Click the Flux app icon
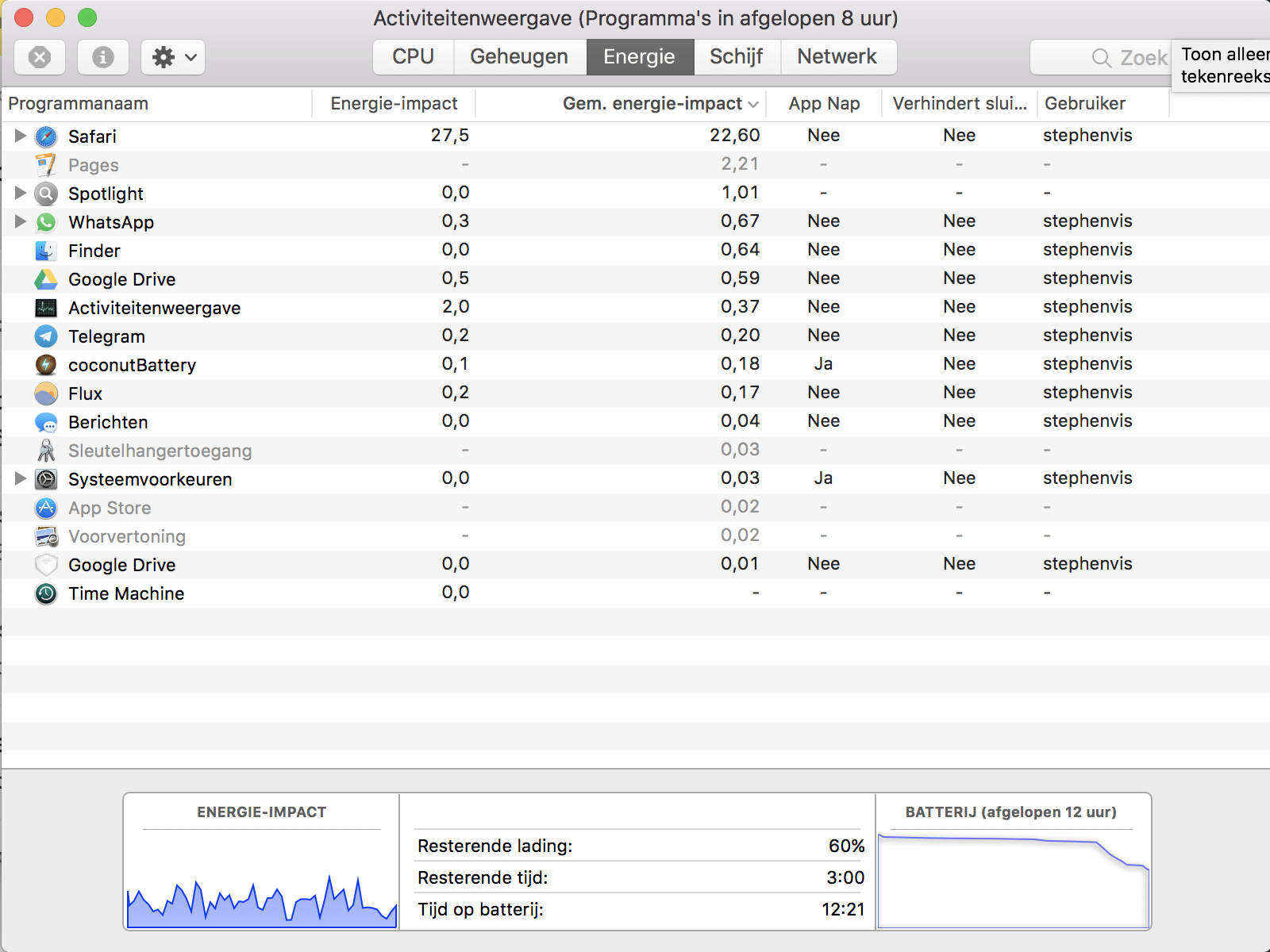 coord(46,393)
